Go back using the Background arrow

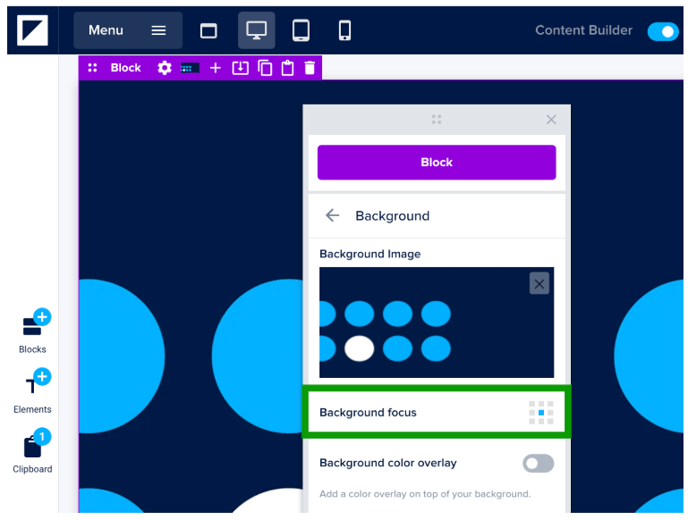(333, 215)
